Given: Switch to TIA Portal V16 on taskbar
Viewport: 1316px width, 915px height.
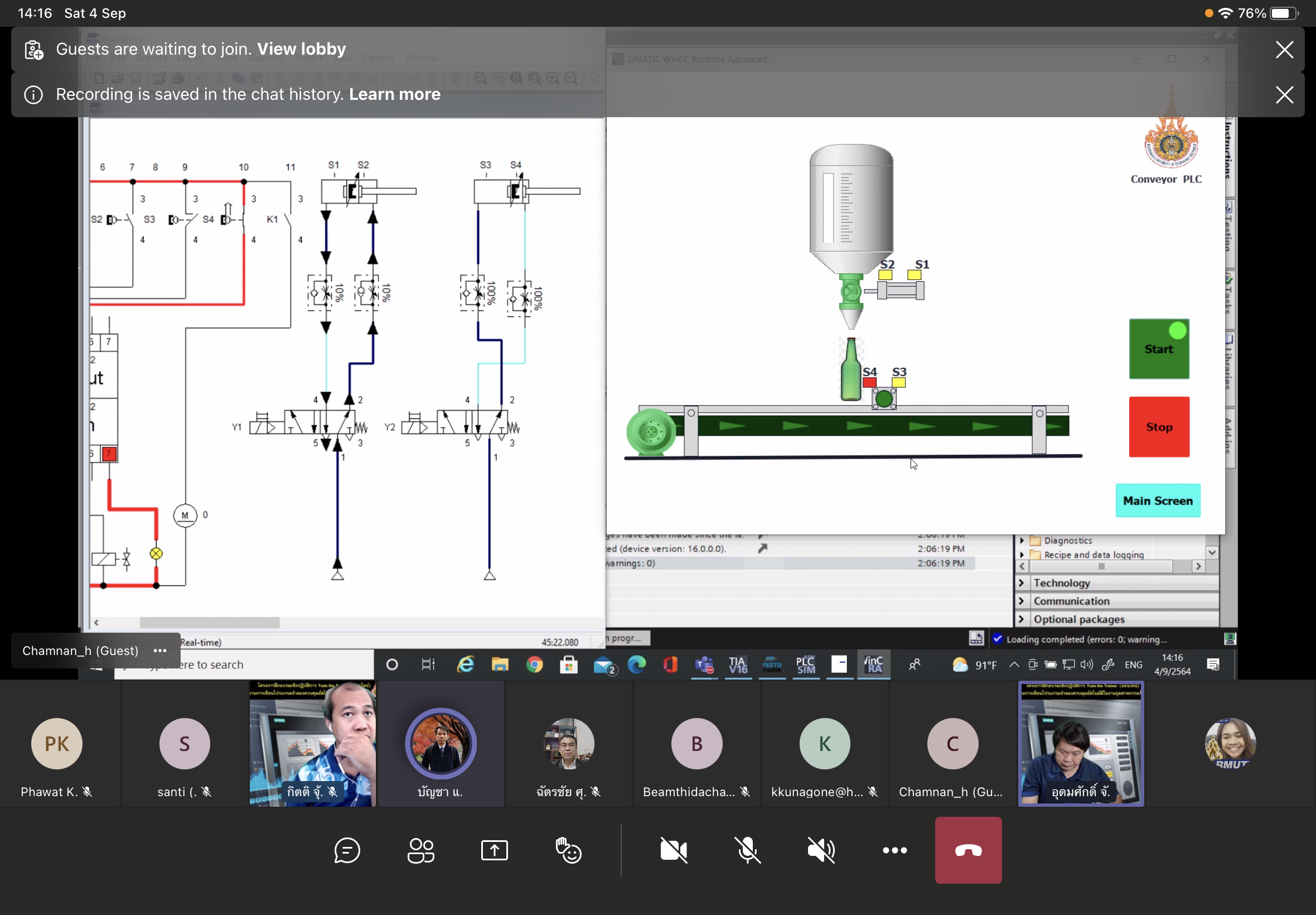Looking at the screenshot, I should click(x=738, y=665).
